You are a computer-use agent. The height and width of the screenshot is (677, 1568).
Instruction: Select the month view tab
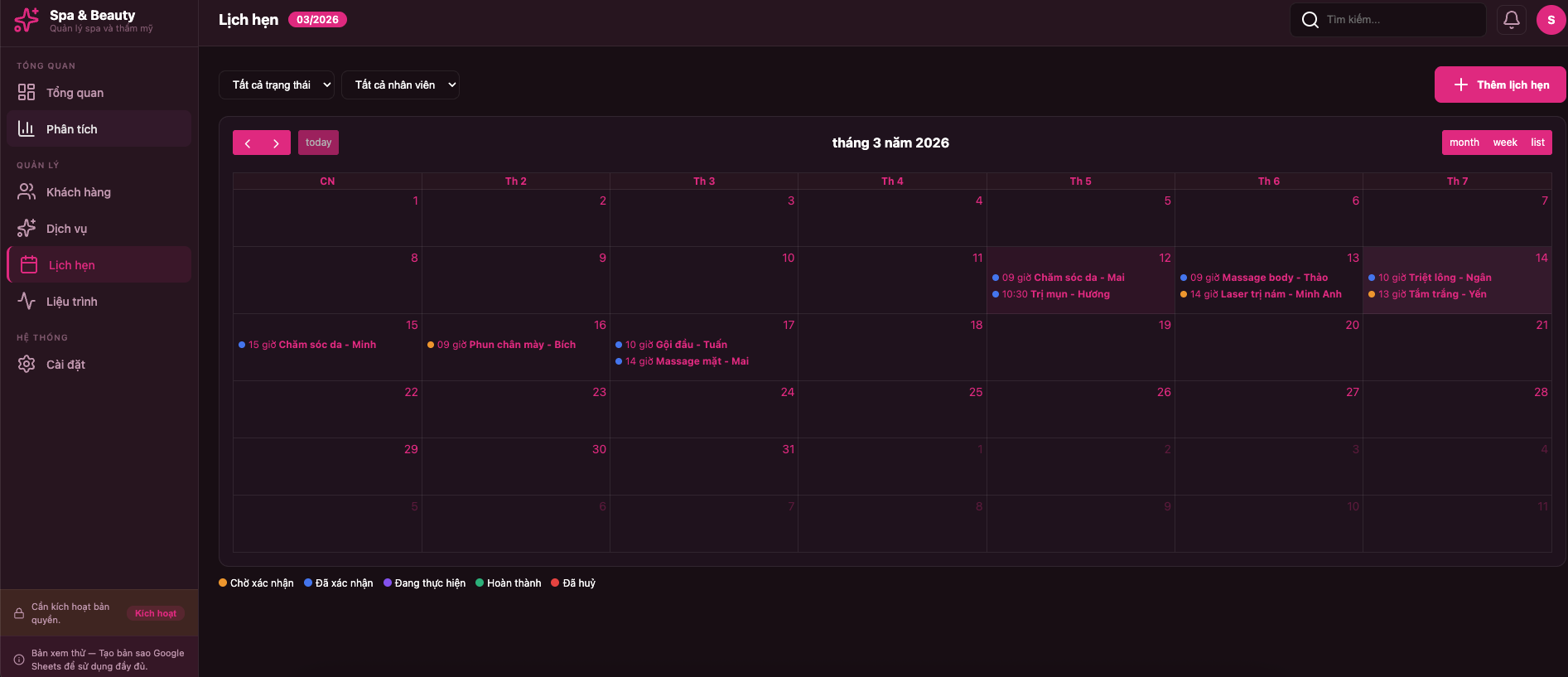click(1464, 143)
